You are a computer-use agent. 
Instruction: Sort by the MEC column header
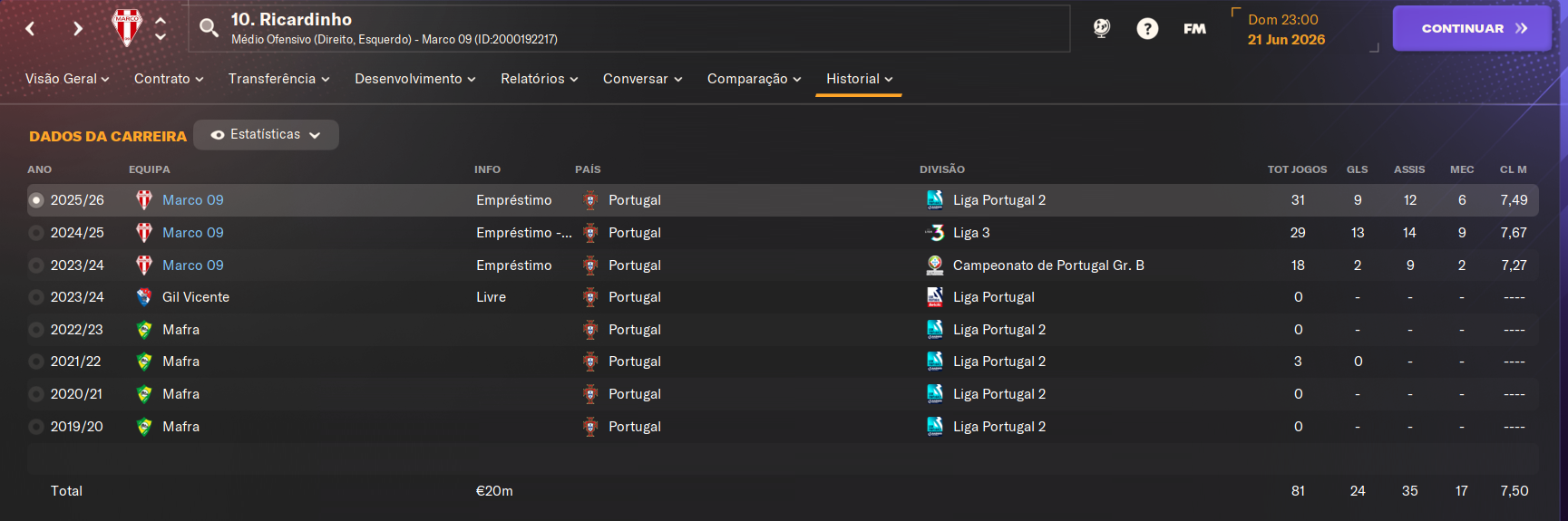1462,169
